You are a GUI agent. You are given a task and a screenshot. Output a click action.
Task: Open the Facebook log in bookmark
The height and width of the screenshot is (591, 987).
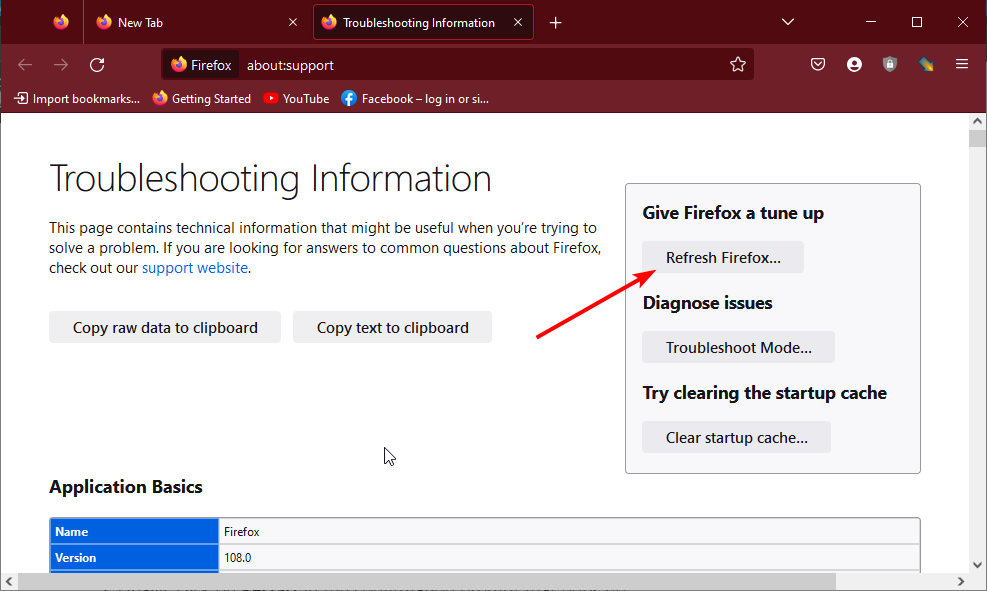click(x=415, y=99)
